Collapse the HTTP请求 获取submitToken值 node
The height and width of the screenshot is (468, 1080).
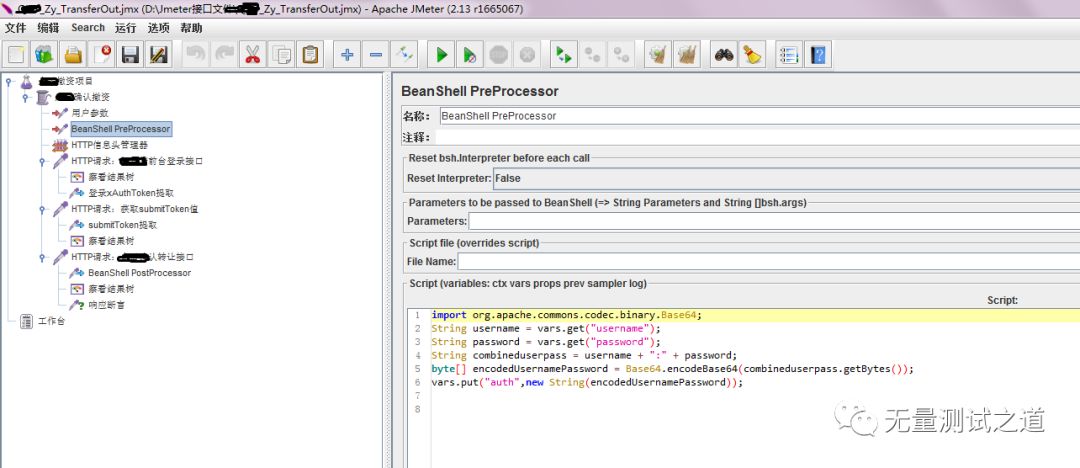click(x=42, y=209)
